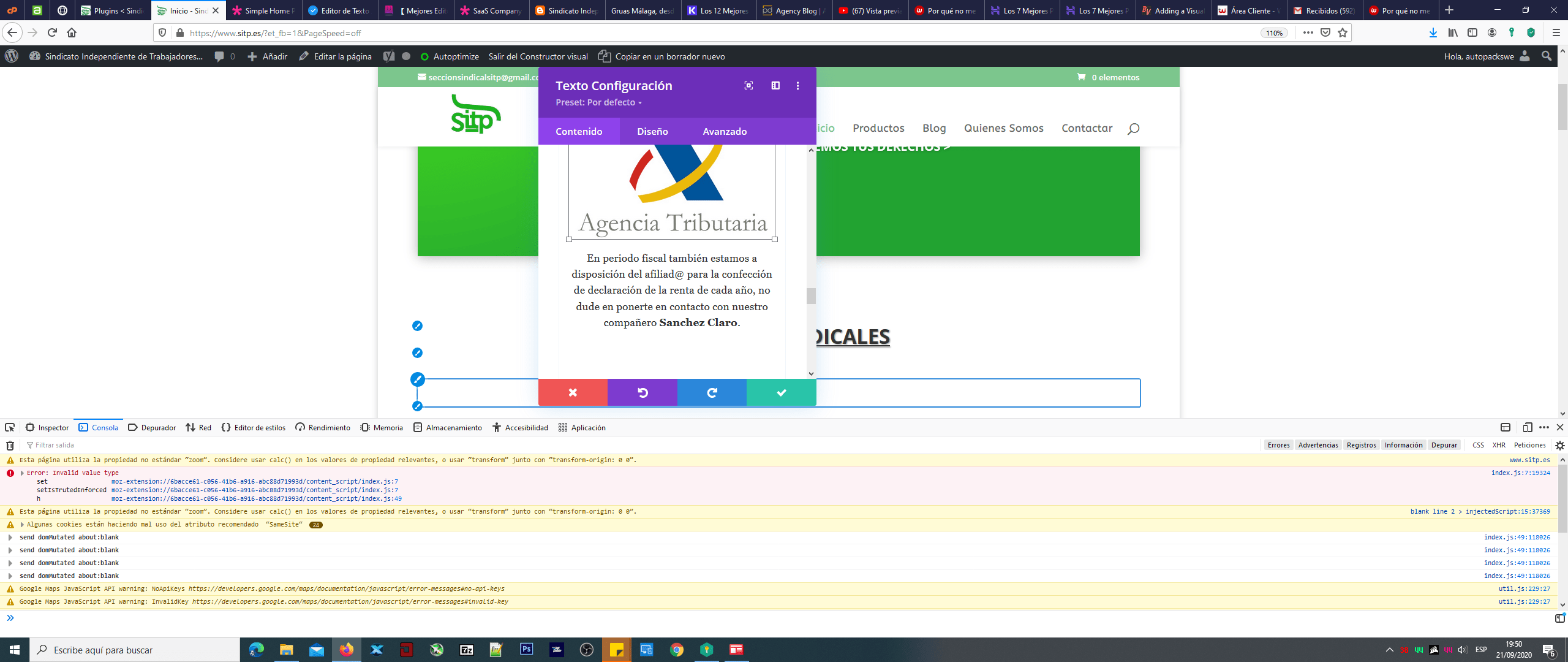Image resolution: width=1568 pixels, height=662 pixels.
Task: Snap modal to sidebar with the split-column icon
Action: [775, 86]
